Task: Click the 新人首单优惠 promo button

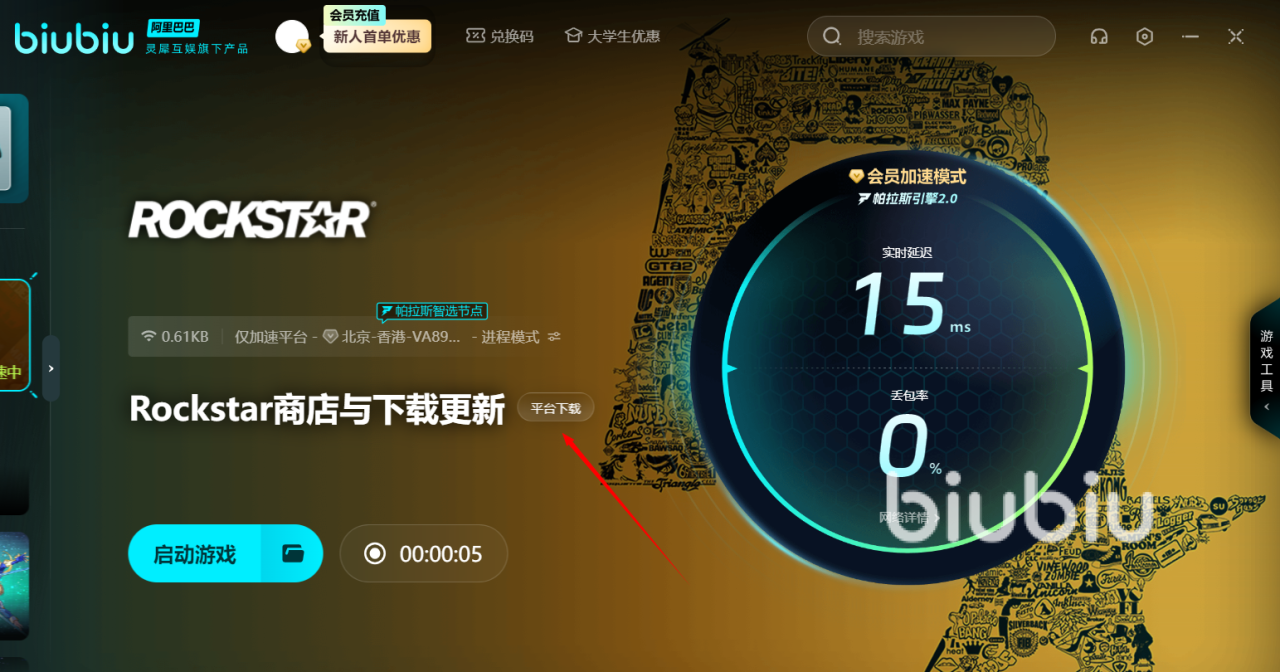Action: click(x=377, y=36)
